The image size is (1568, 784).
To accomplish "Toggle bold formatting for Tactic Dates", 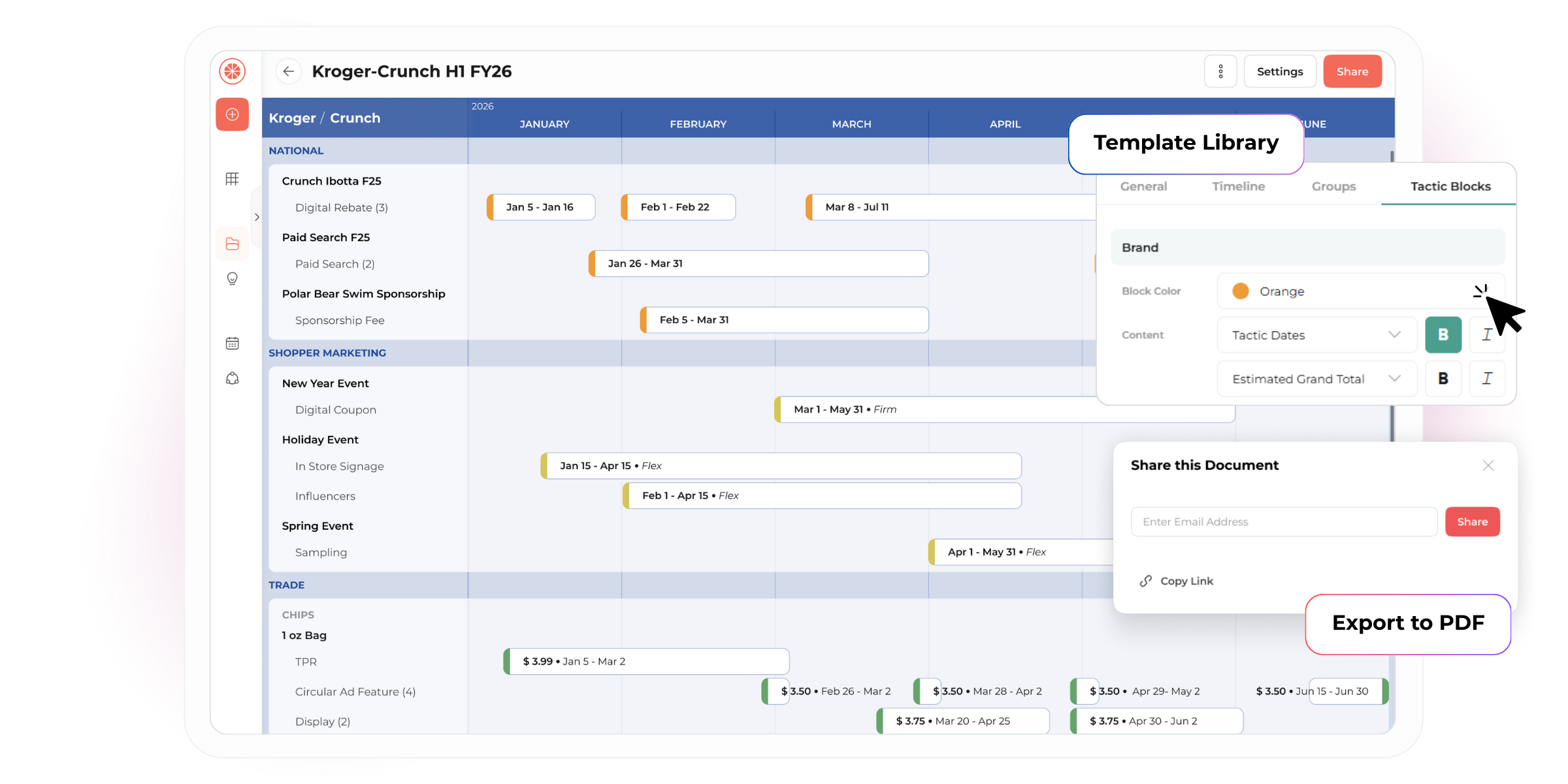I will click(x=1443, y=335).
